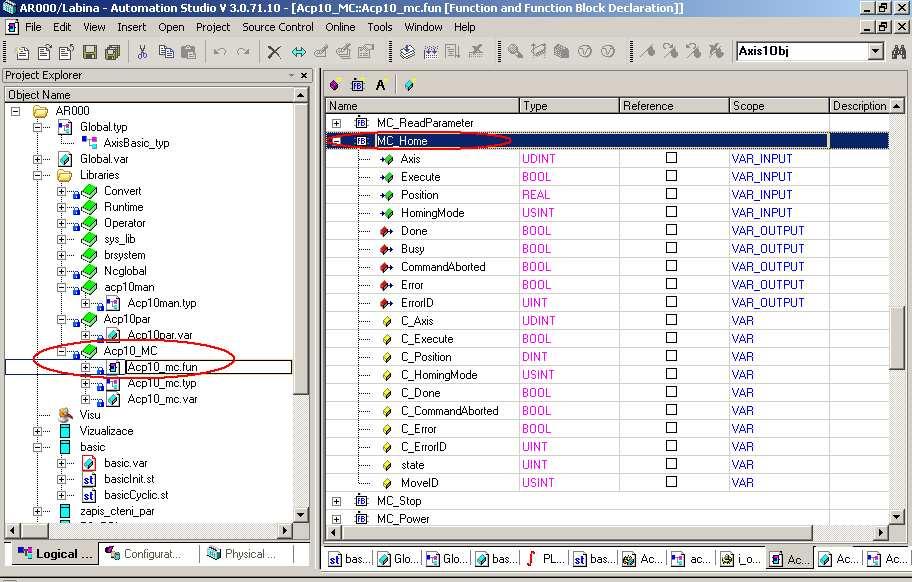Click the Delete X toolbar icon
Viewport: 912px width, 582px height.
tap(274, 52)
